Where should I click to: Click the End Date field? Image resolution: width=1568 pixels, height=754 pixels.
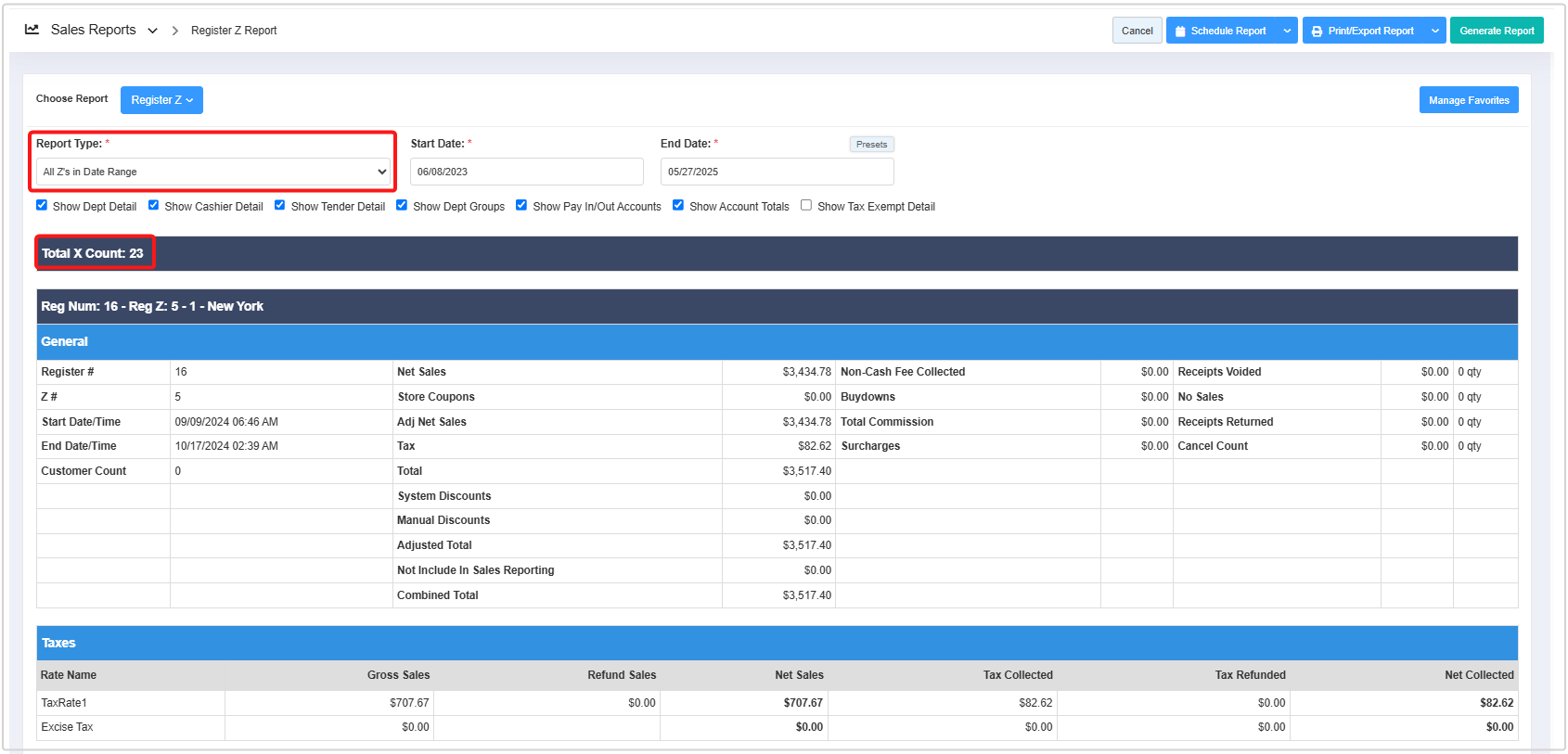tap(777, 172)
